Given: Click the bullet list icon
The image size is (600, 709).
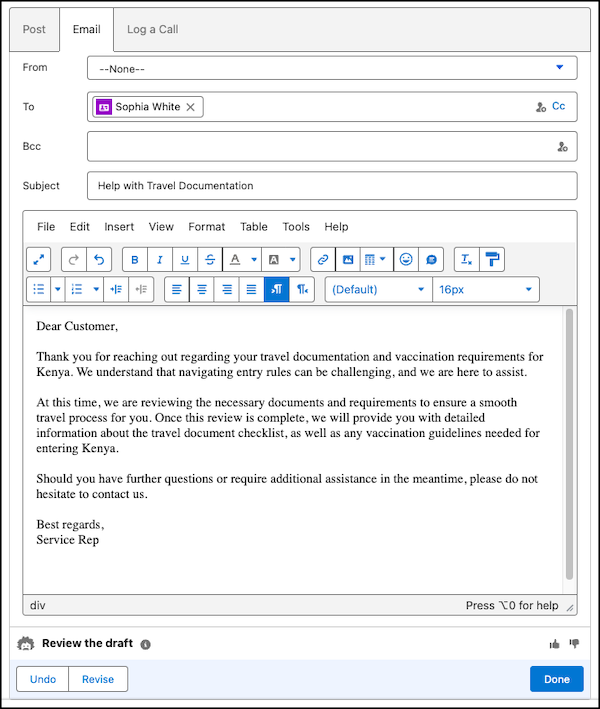Looking at the screenshot, I should (38, 289).
